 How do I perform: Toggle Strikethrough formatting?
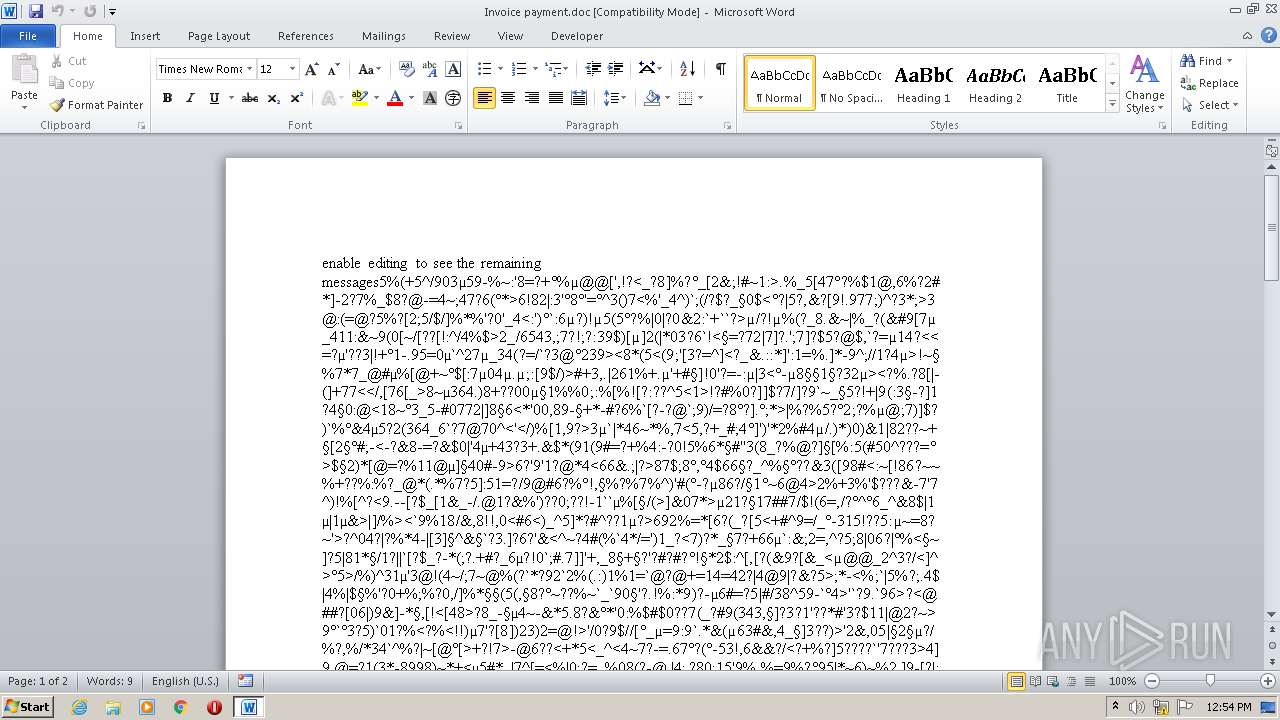pyautogui.click(x=250, y=98)
